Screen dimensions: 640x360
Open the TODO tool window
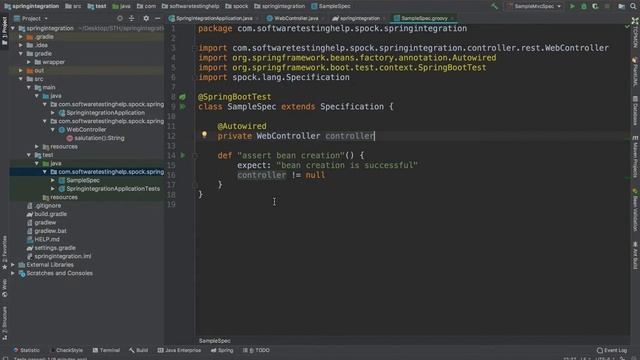[257, 350]
